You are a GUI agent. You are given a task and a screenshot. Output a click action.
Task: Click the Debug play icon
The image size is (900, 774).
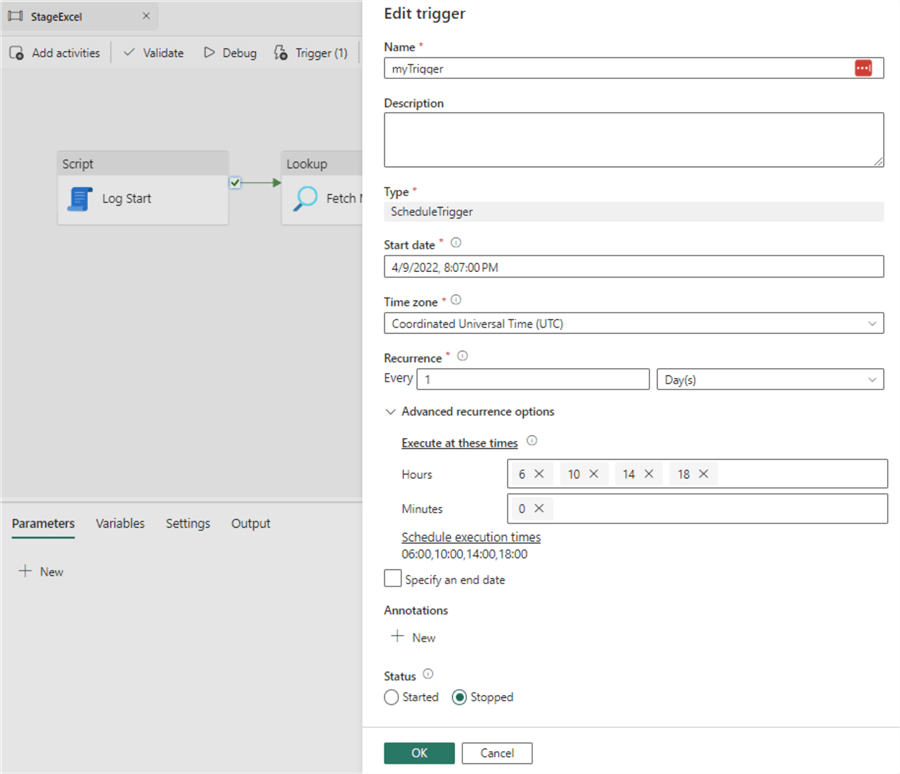tap(210, 53)
